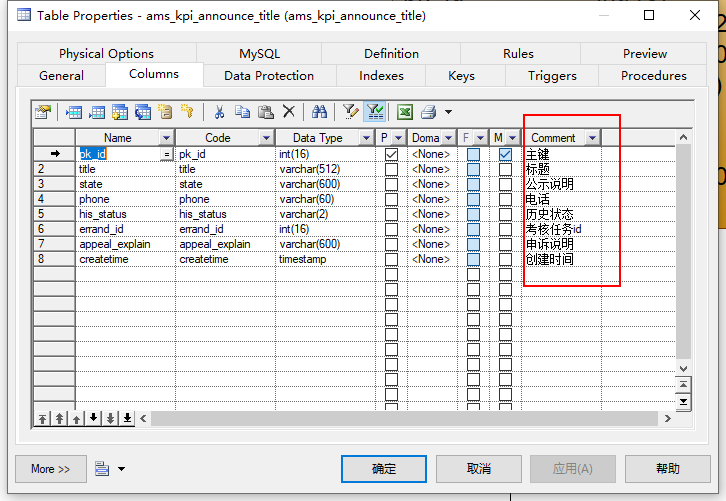Screen dimensions: 726x501
Task: Click the Create Index toolbar icon
Action: 165,112
